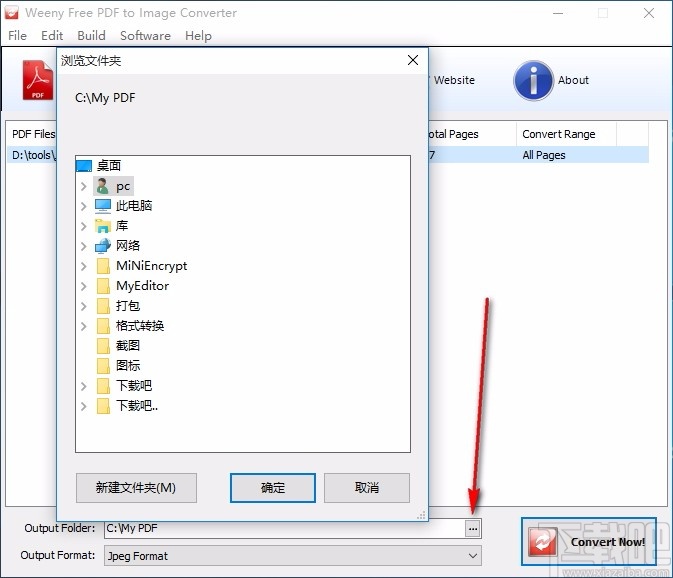Select the 下载吧.. folder icon
673x578 pixels.
pyautogui.click(x=103, y=406)
